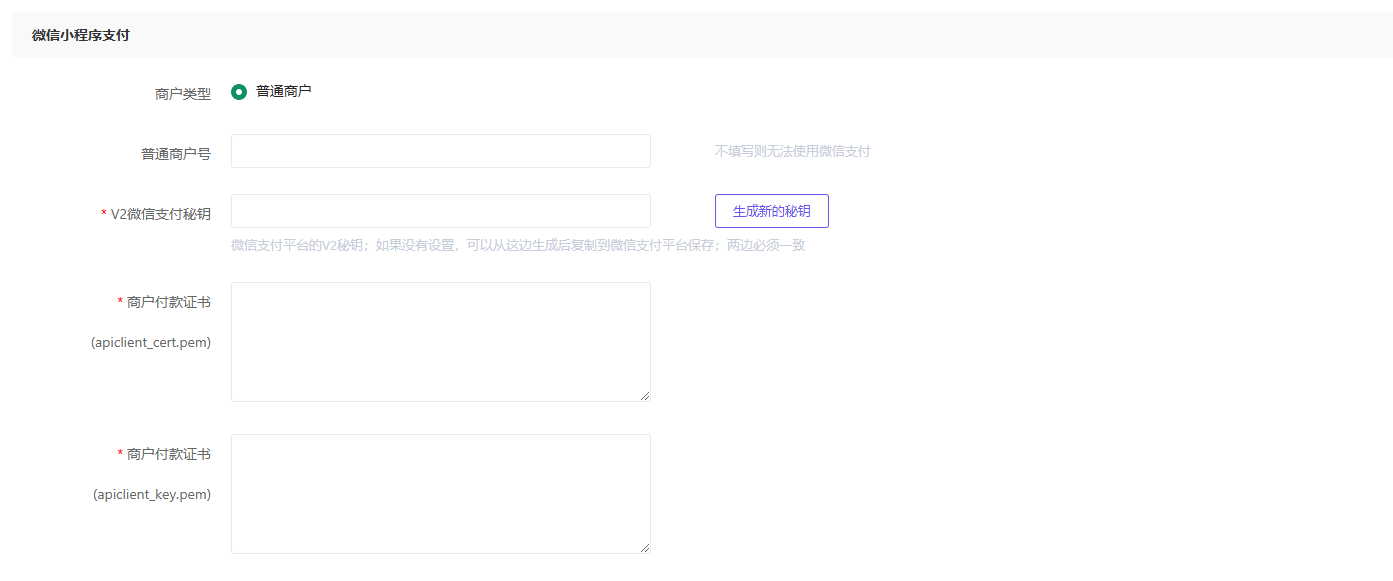The width and height of the screenshot is (1393, 581).
Task: Click the 不填写则无法使用微信支付 hint text
Action: (x=792, y=152)
